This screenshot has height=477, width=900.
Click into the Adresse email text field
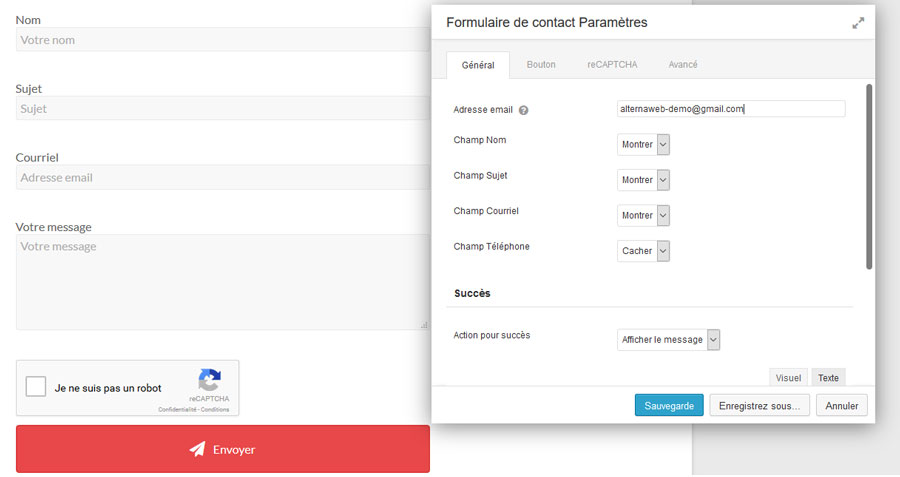pos(731,109)
